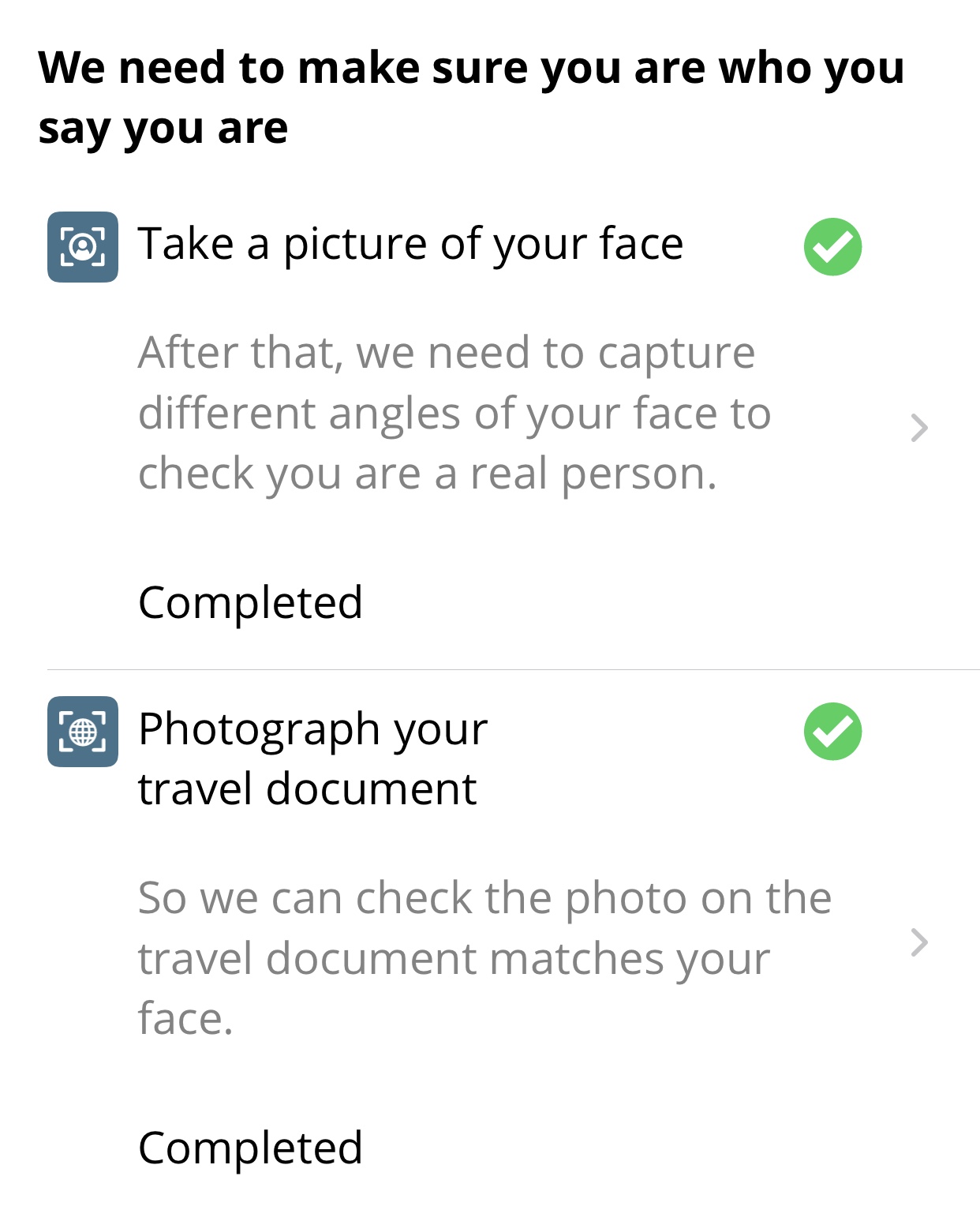The image size is (980, 1206).
Task: Tap the words 'check you are a real person'
Action: tap(428, 474)
